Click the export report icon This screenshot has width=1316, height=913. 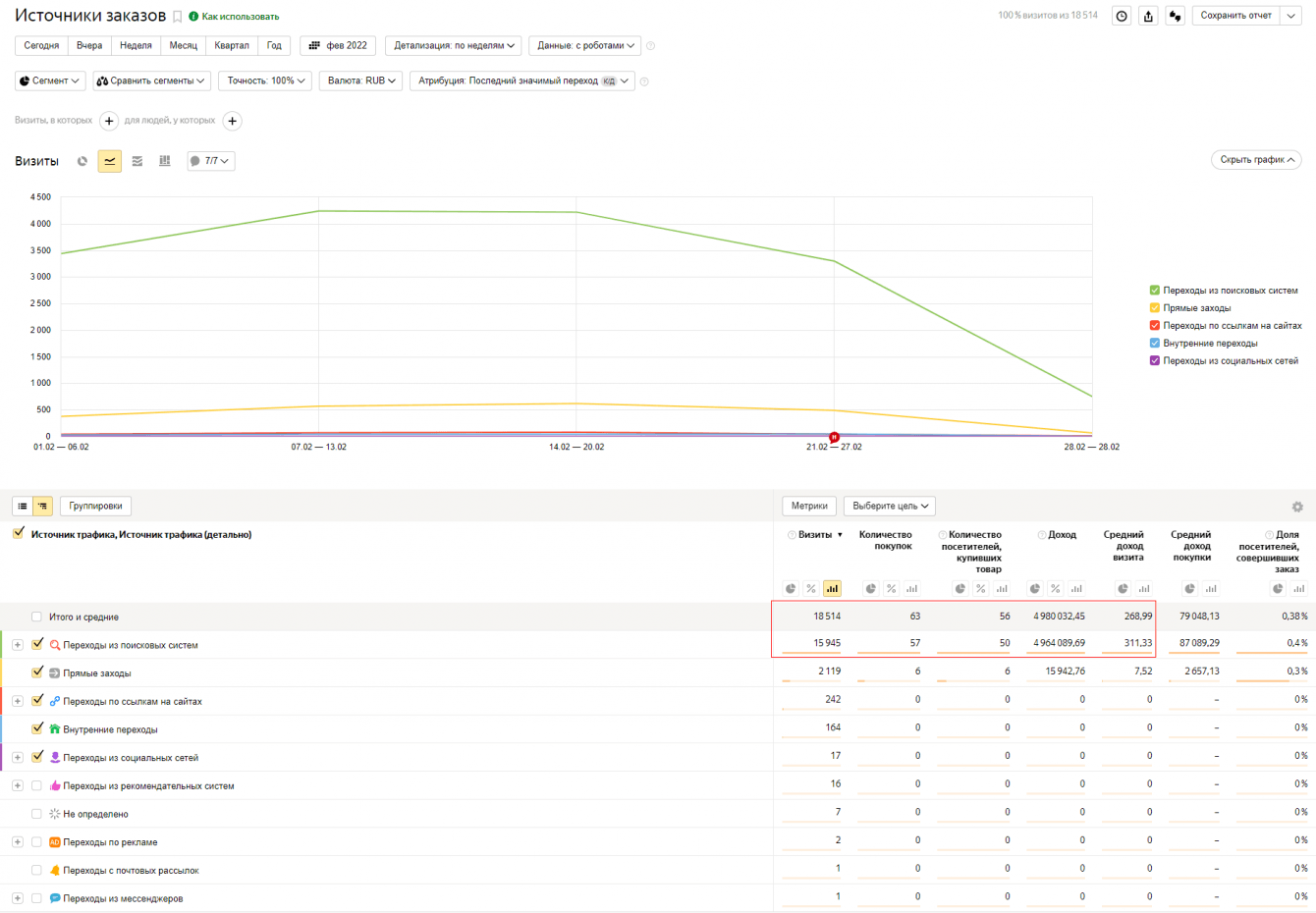pos(1148,16)
